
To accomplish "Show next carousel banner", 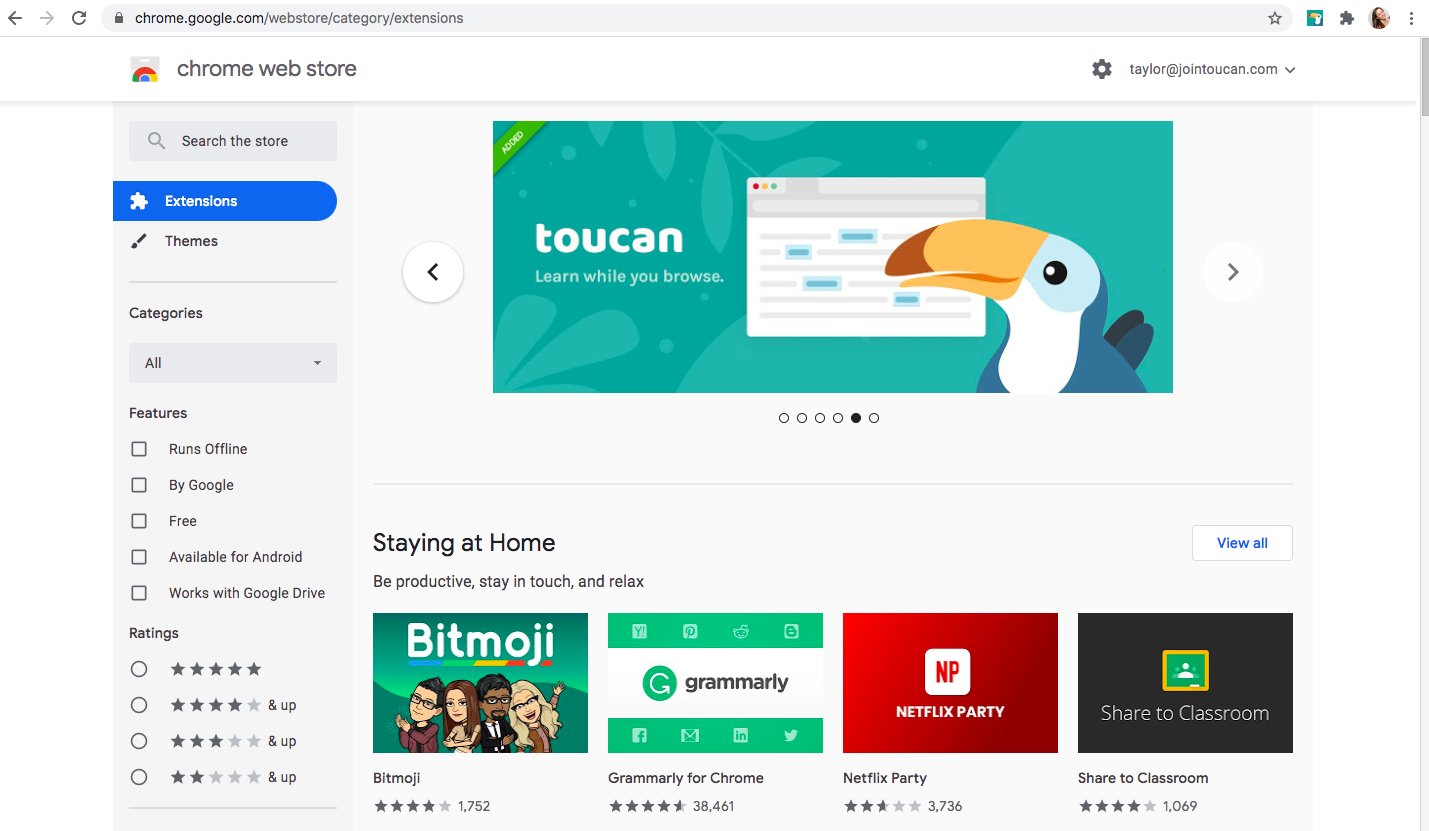I will coord(1233,272).
